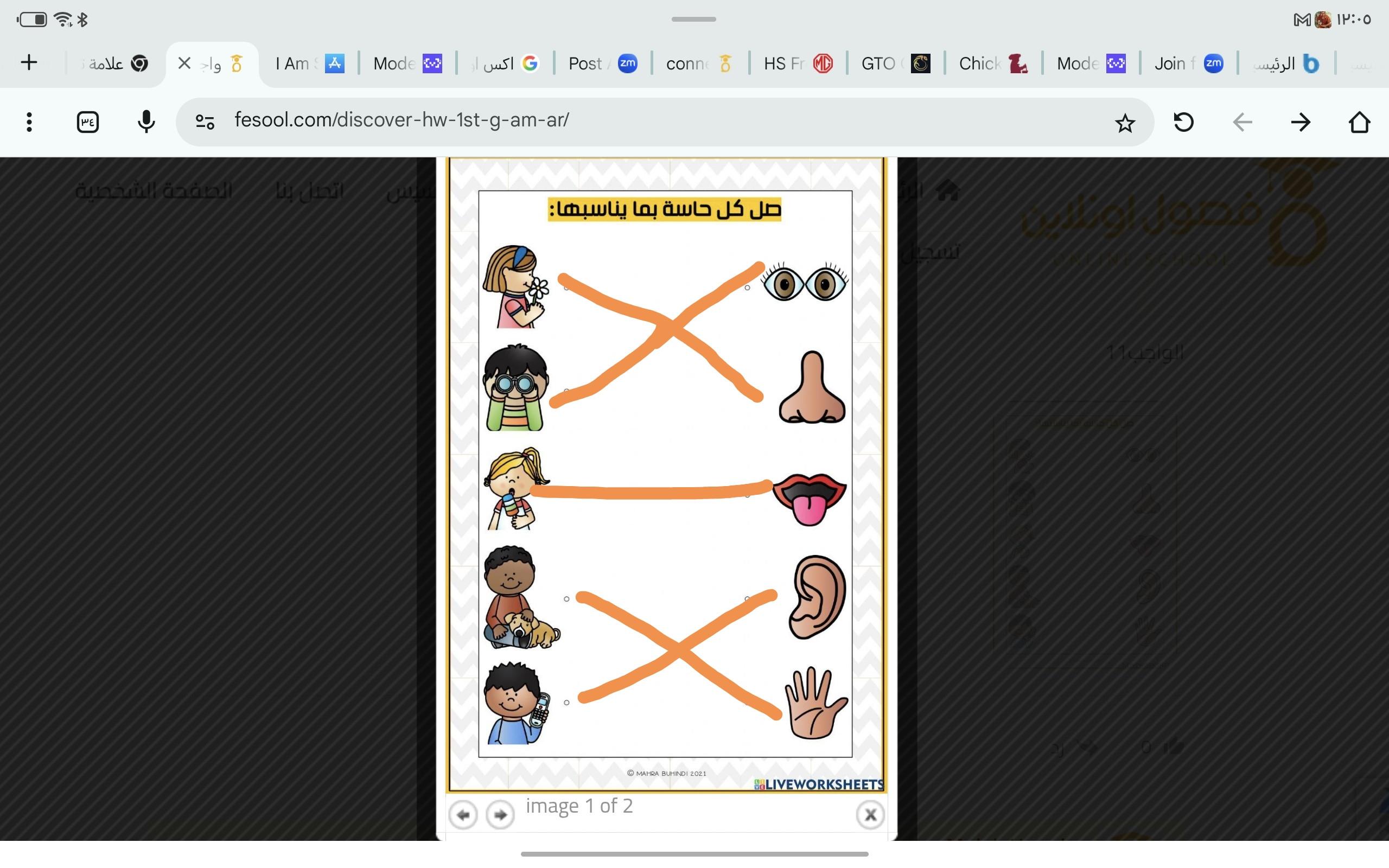
Task: Switch to the conn tab
Action: [700, 63]
